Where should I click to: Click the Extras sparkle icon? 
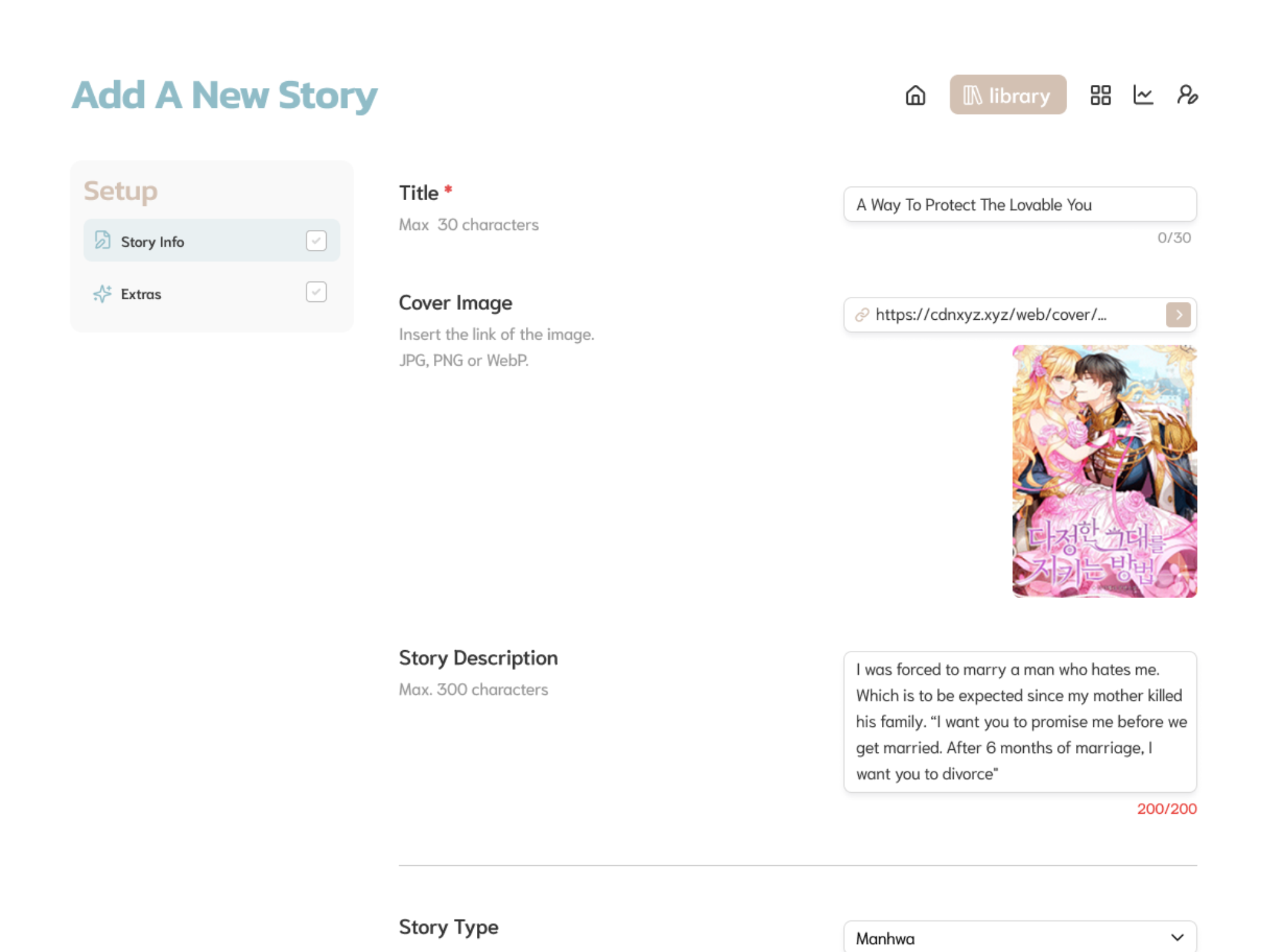click(x=102, y=293)
